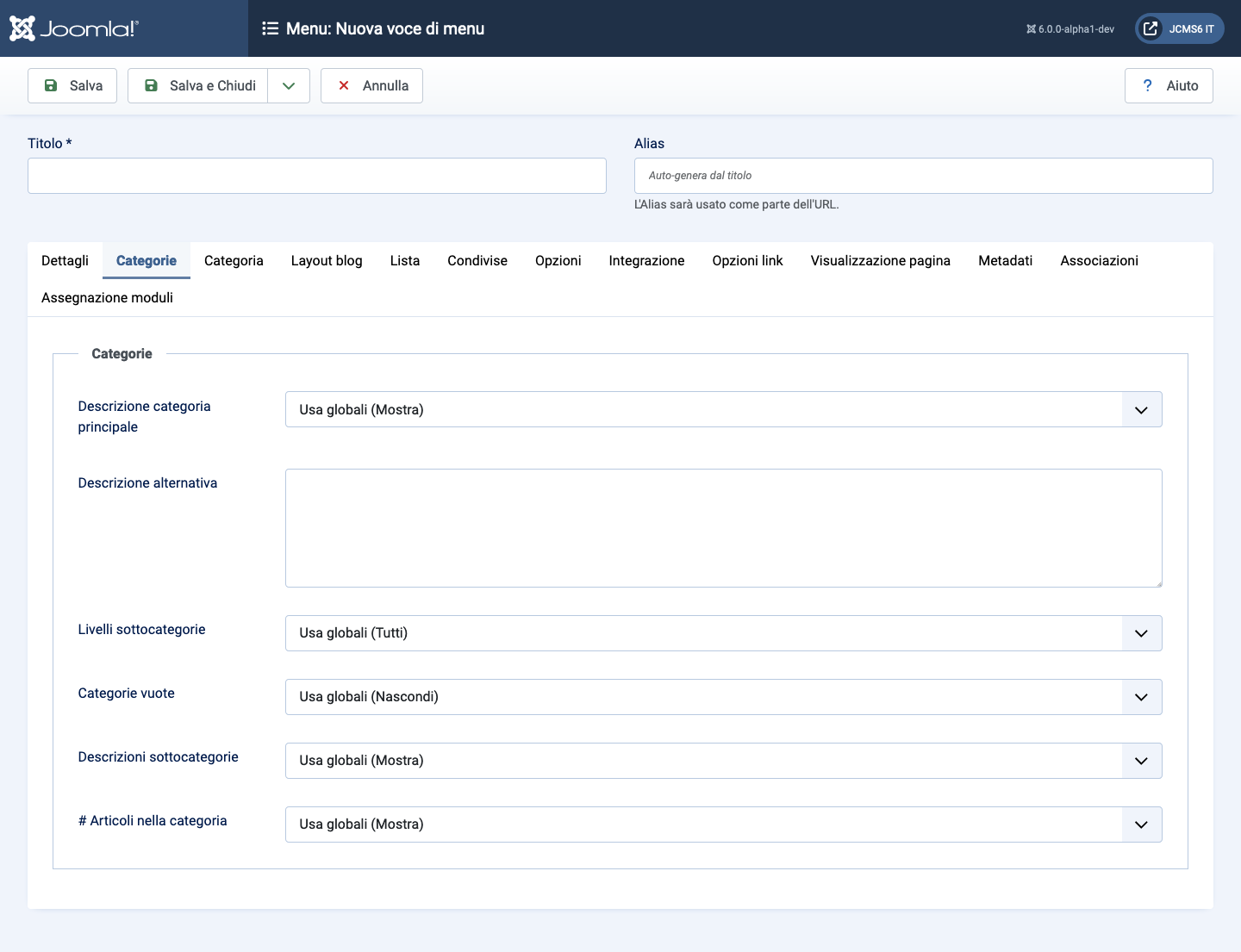The image size is (1241, 952).
Task: Open the JCMS6 IT site preview link
Action: tap(1179, 28)
